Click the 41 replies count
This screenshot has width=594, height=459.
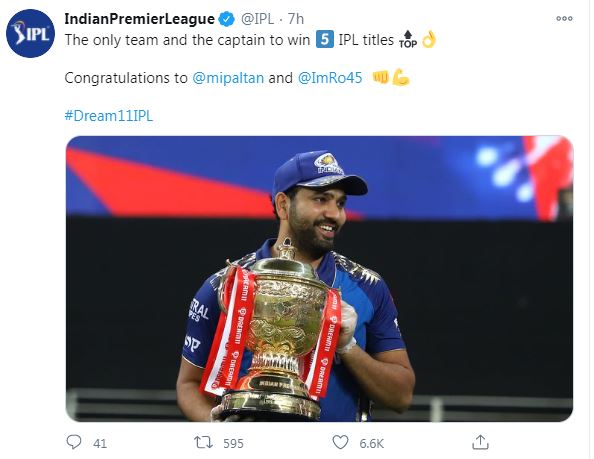coord(100,443)
